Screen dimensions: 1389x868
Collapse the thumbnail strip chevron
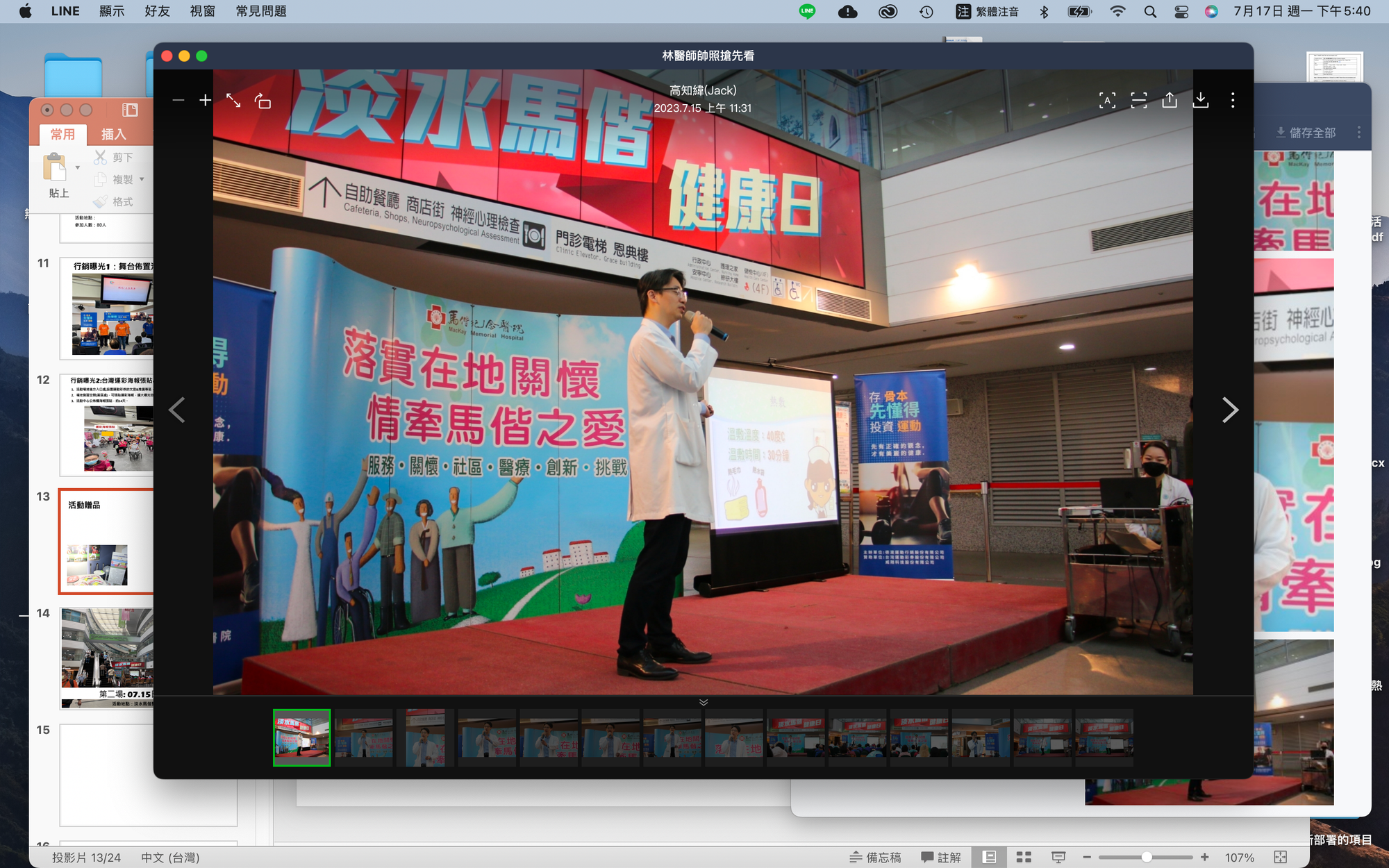click(703, 702)
